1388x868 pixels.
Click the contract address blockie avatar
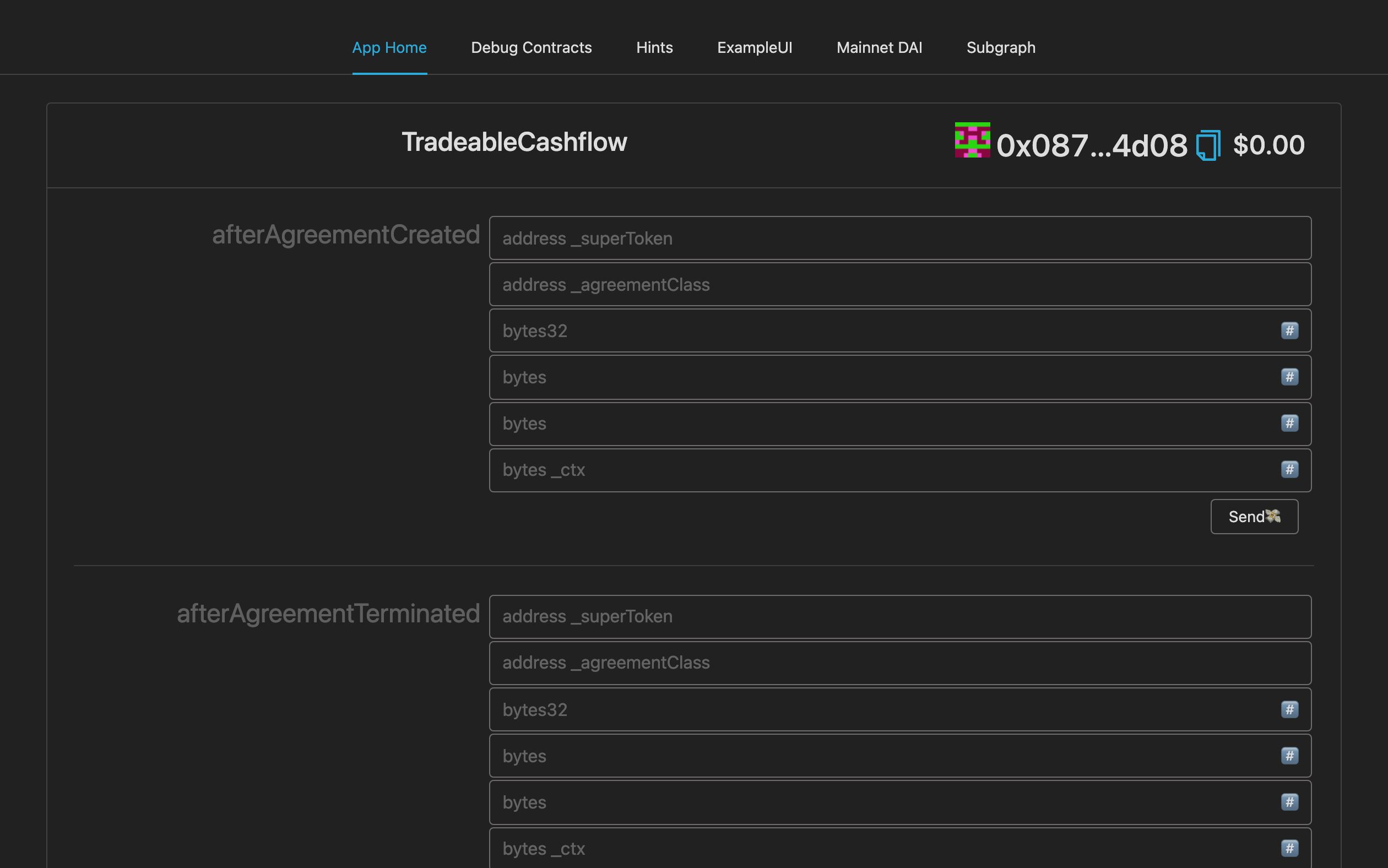(x=972, y=139)
